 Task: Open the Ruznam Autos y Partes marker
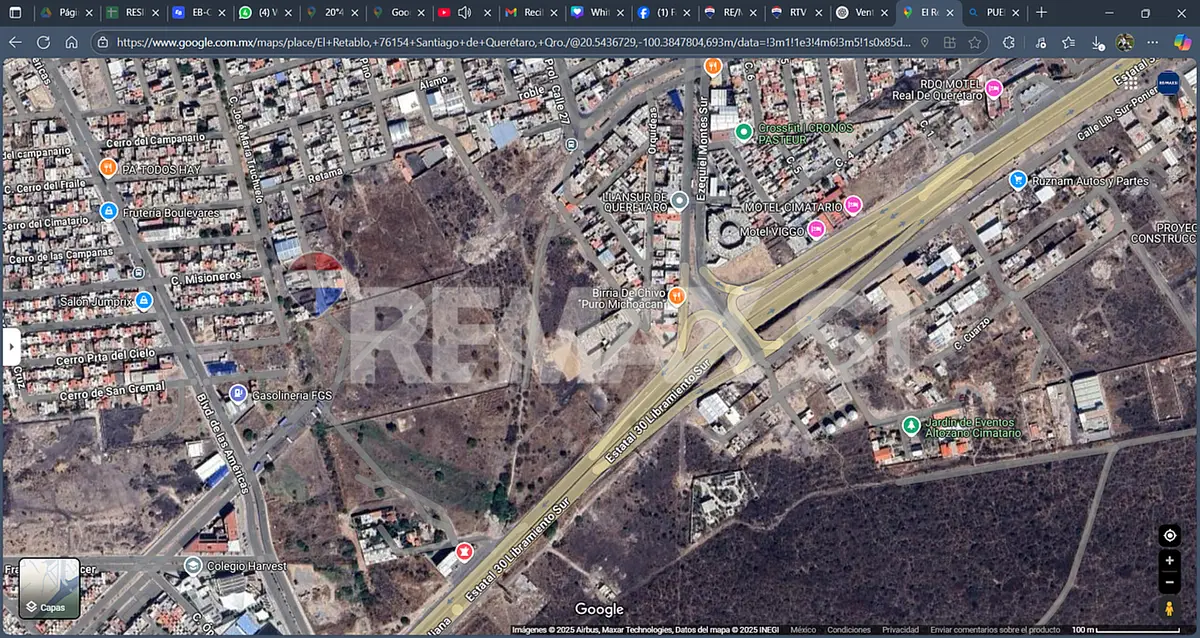1018,180
